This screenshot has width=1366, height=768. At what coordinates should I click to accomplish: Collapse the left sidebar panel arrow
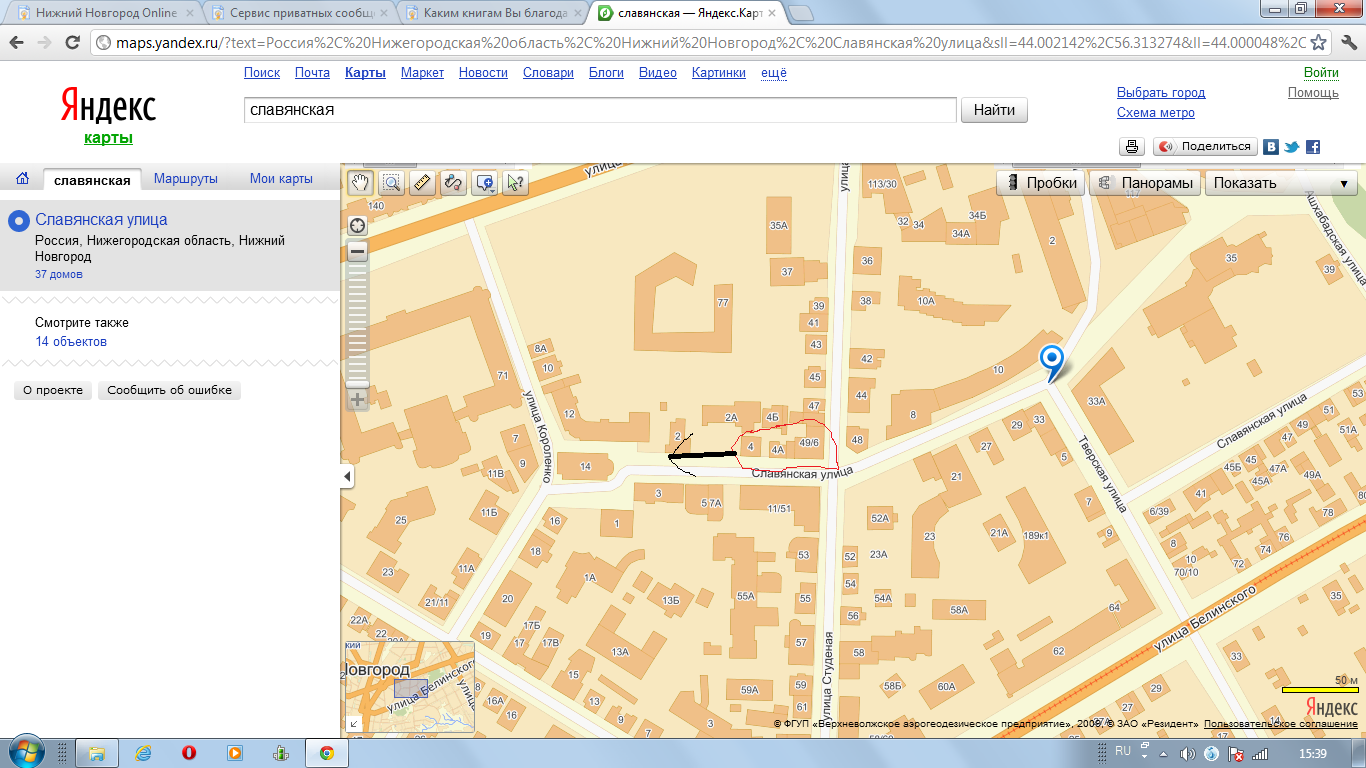click(347, 477)
